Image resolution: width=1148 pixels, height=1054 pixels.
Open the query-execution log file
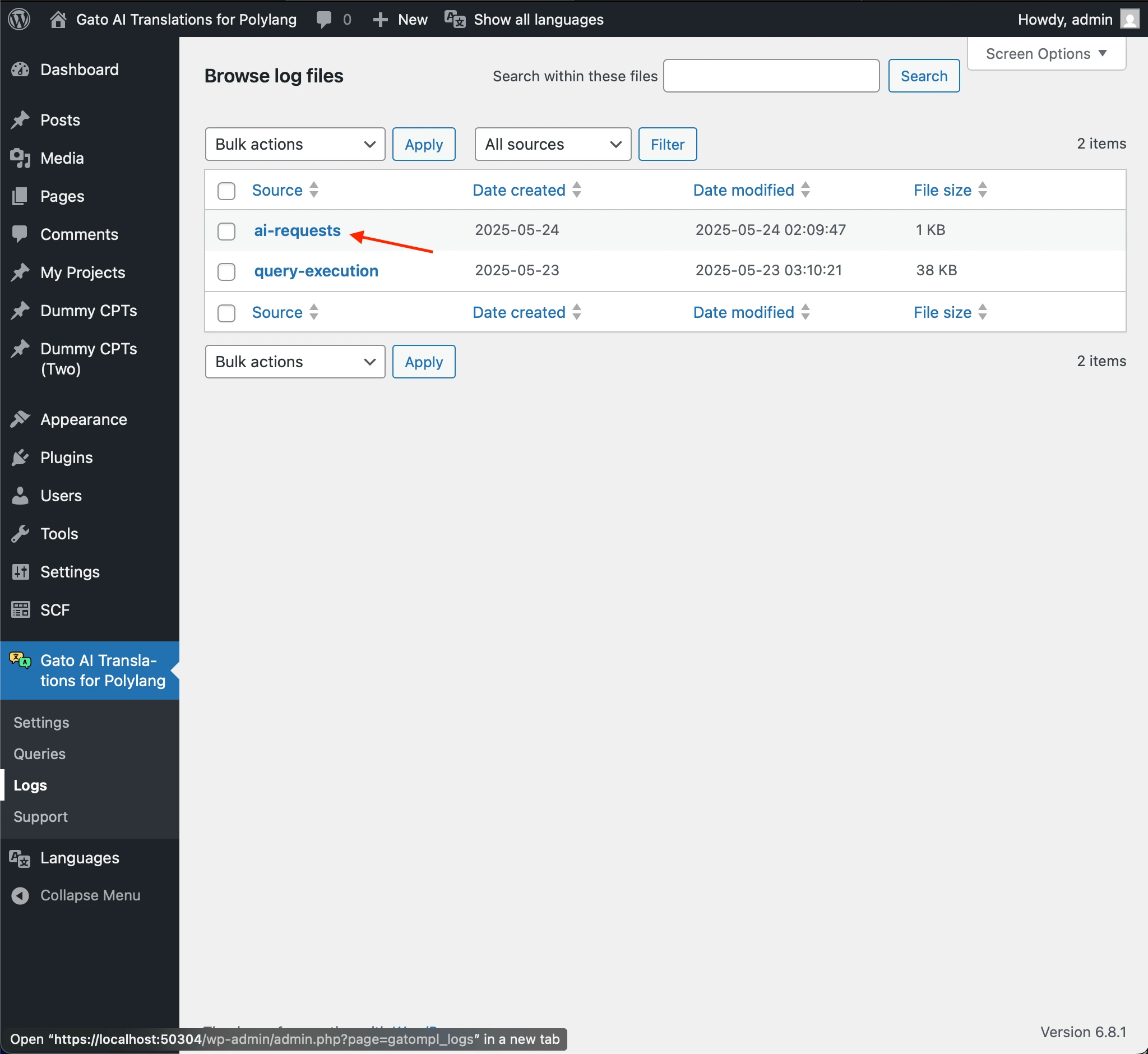pyautogui.click(x=316, y=271)
